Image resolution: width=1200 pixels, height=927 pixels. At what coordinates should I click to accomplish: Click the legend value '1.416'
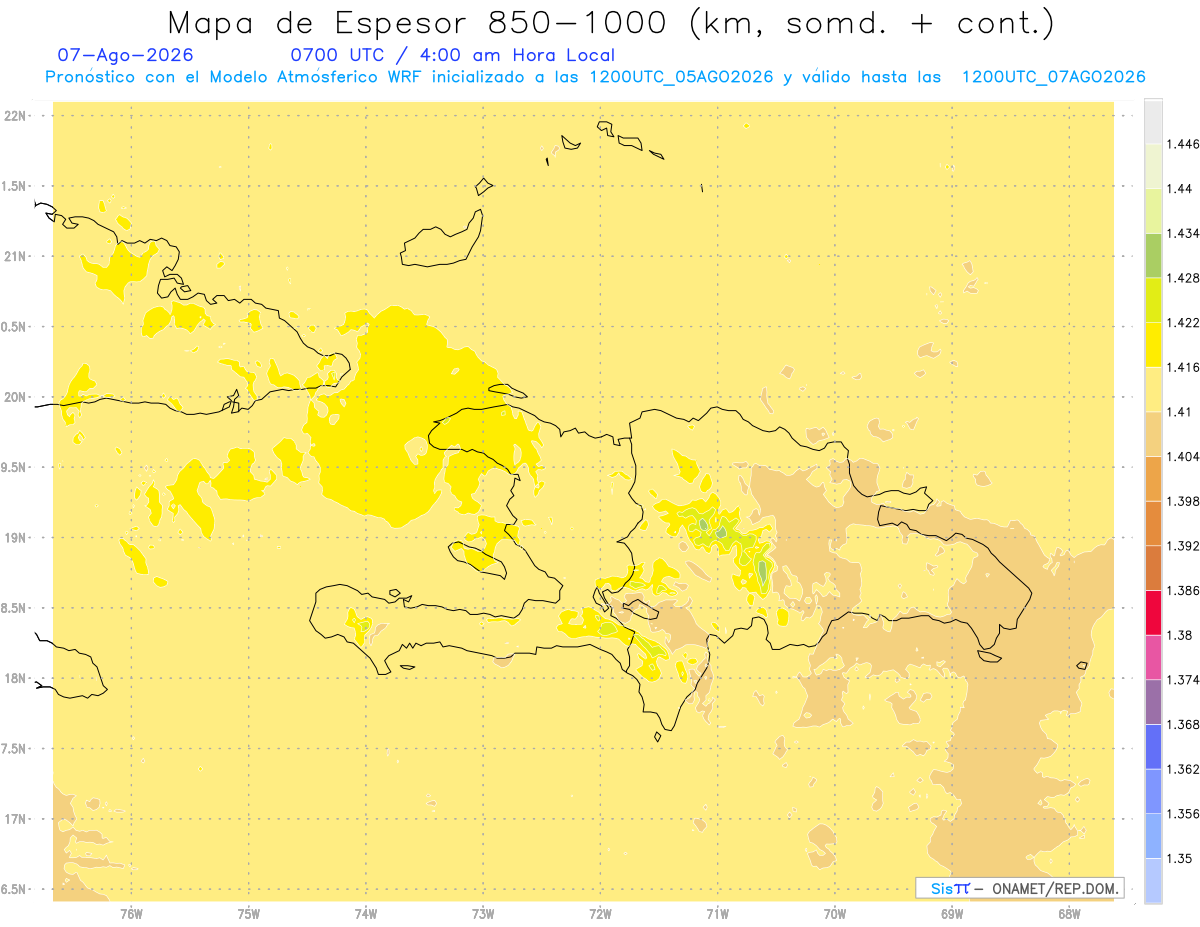[x=1185, y=367]
